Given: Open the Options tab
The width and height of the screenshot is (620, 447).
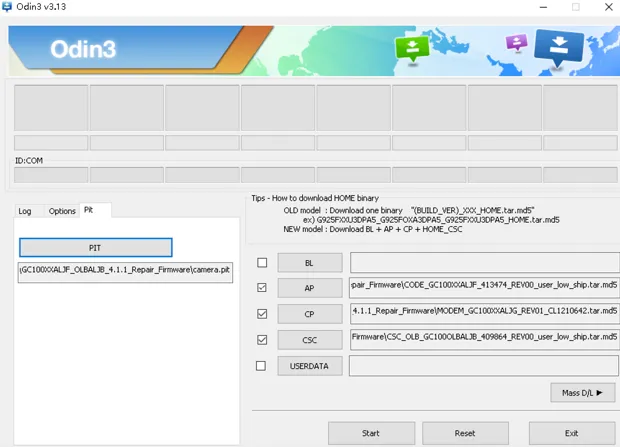Looking at the screenshot, I should click(62, 211).
